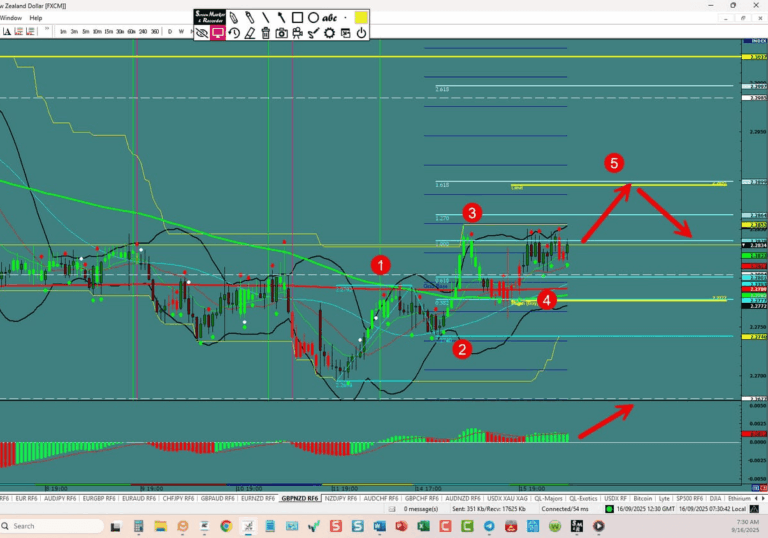Open Screen Marker settings gear icon

pos(329,33)
